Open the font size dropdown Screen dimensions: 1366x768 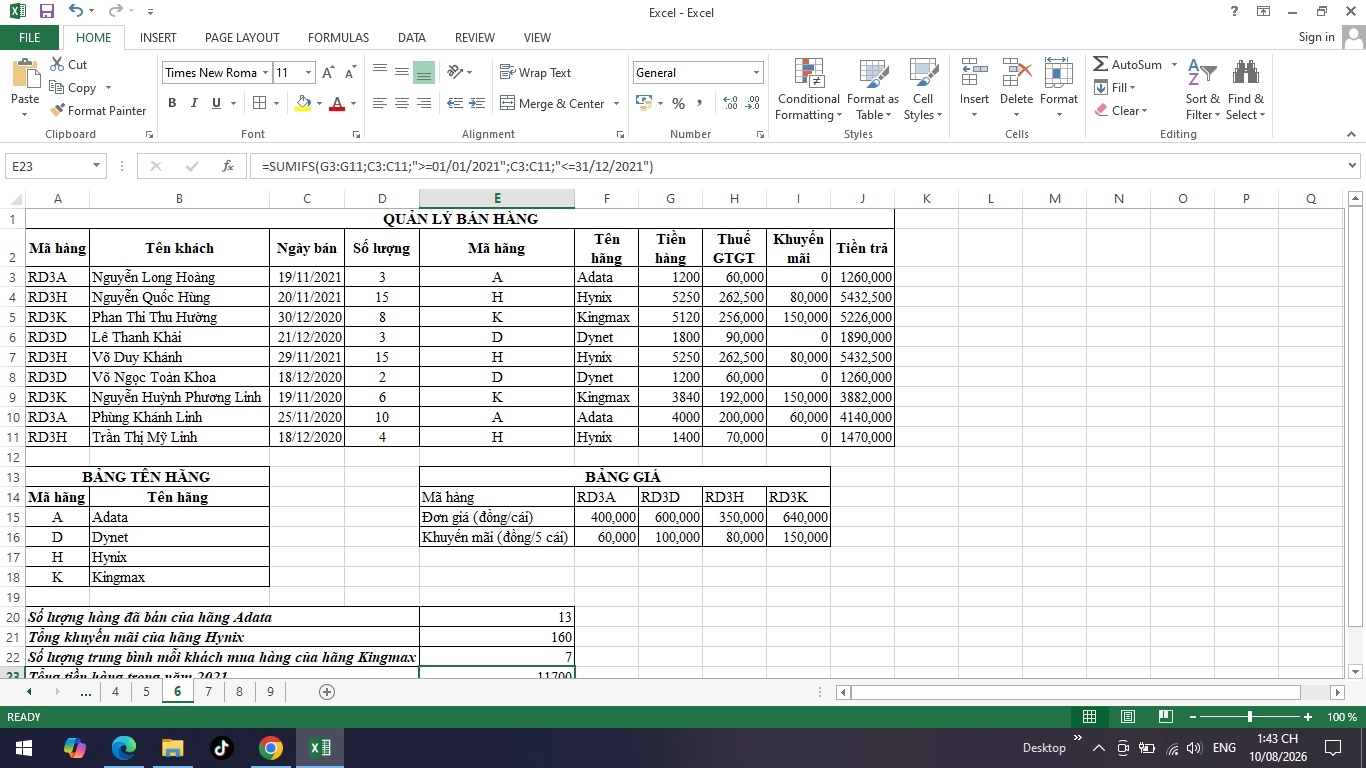308,73
